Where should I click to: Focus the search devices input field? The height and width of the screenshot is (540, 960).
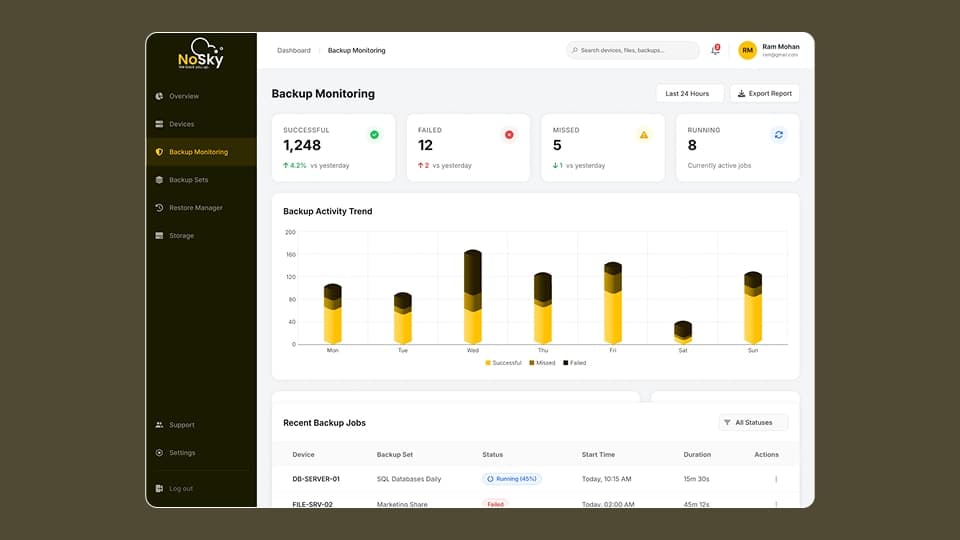[634, 50]
